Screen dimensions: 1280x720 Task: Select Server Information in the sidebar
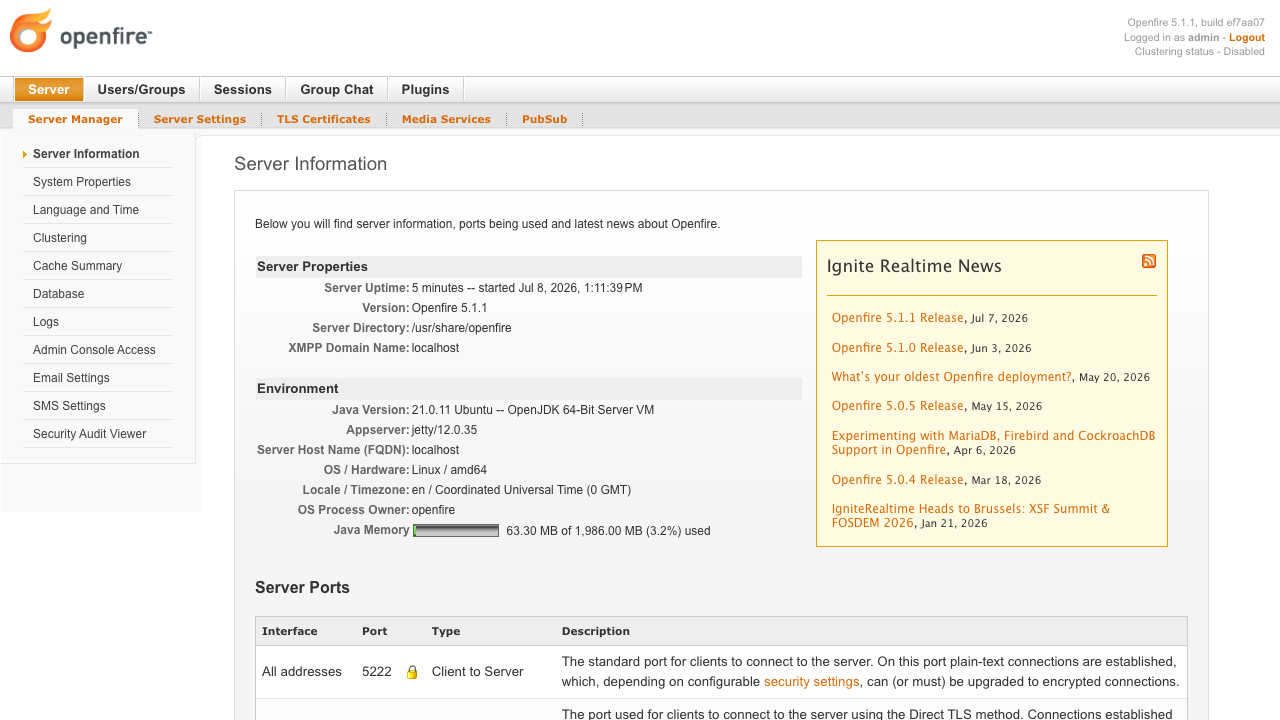86,154
